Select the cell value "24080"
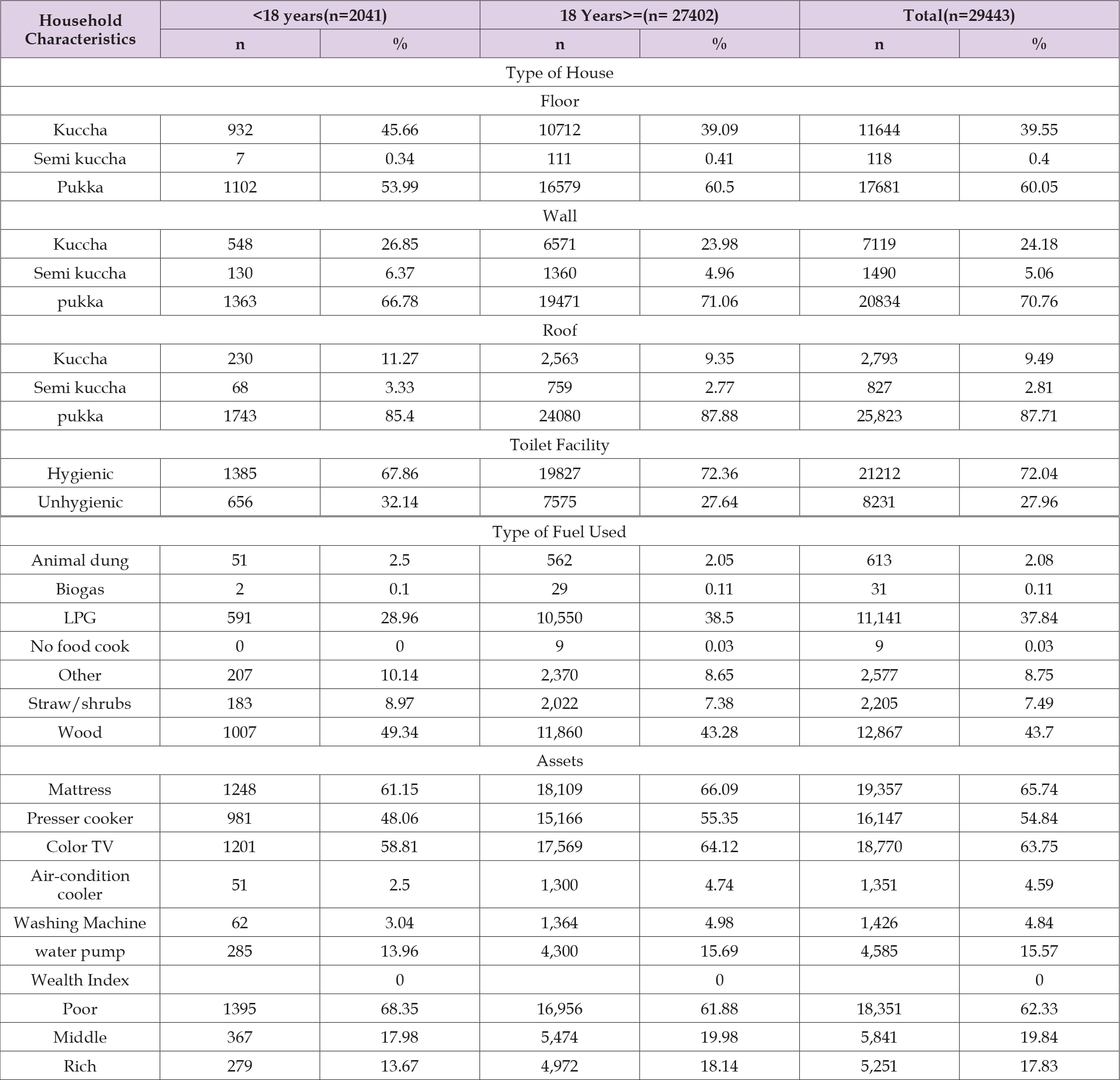The height and width of the screenshot is (1080, 1120). coord(560,415)
